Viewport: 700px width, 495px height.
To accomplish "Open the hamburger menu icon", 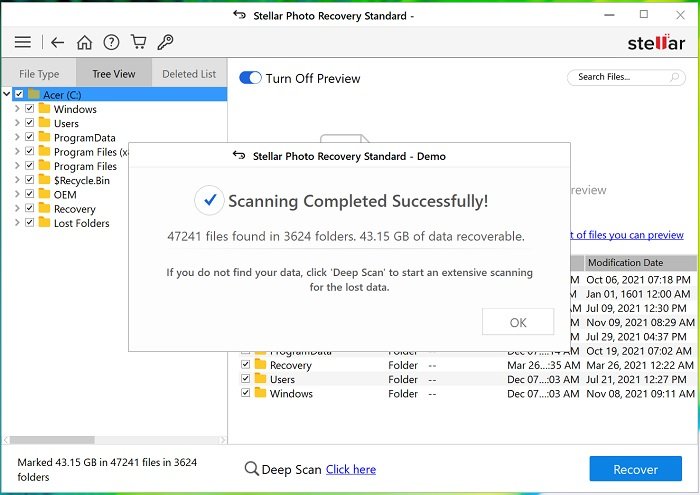I will coord(22,42).
